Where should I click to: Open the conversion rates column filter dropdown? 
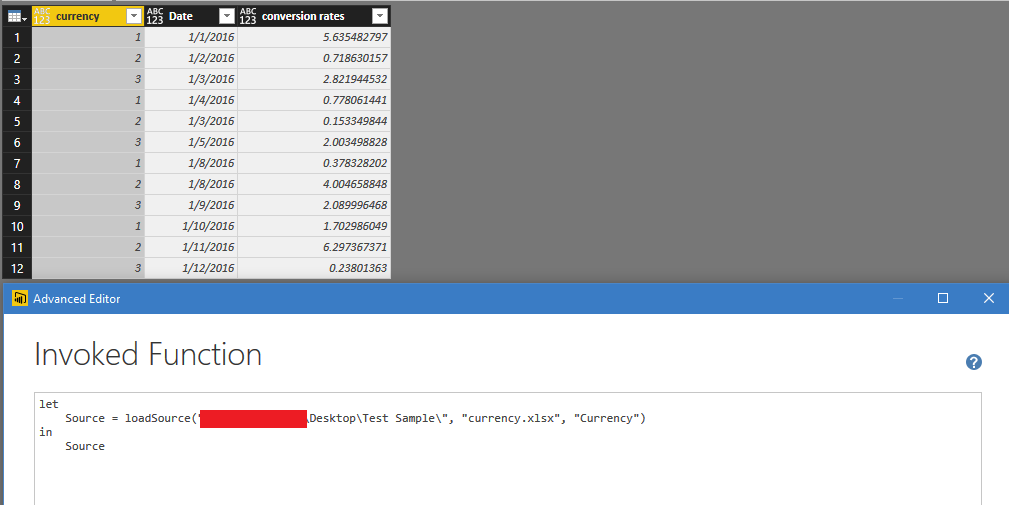(x=380, y=16)
